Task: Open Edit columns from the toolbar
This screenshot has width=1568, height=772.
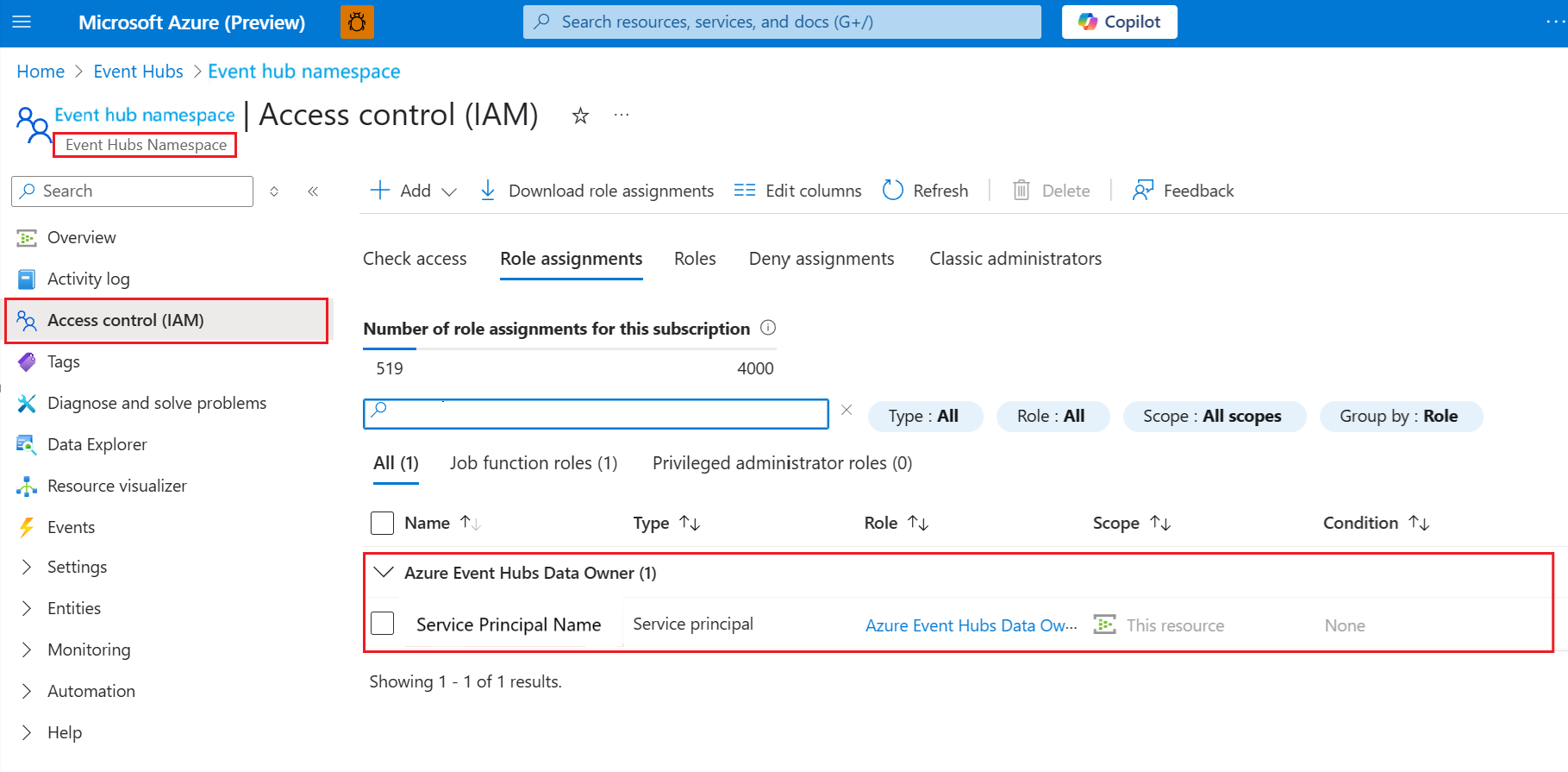Action: pyautogui.click(x=797, y=191)
